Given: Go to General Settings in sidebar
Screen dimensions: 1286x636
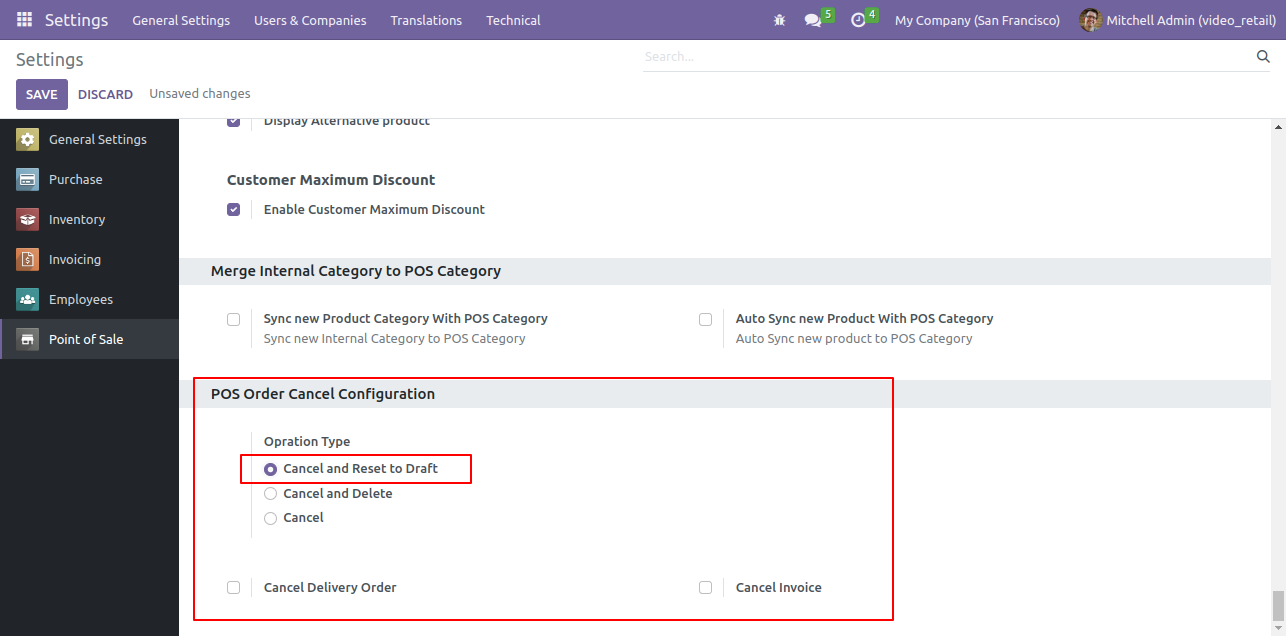Looking at the screenshot, I should click(89, 139).
